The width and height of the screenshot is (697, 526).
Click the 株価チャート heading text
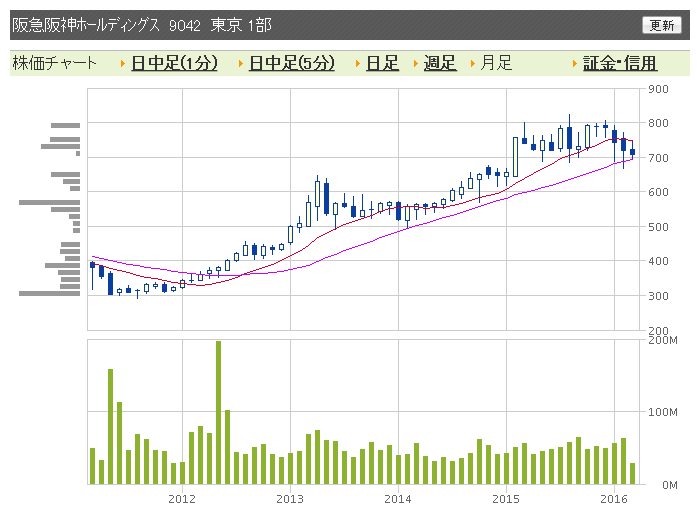(x=54, y=63)
